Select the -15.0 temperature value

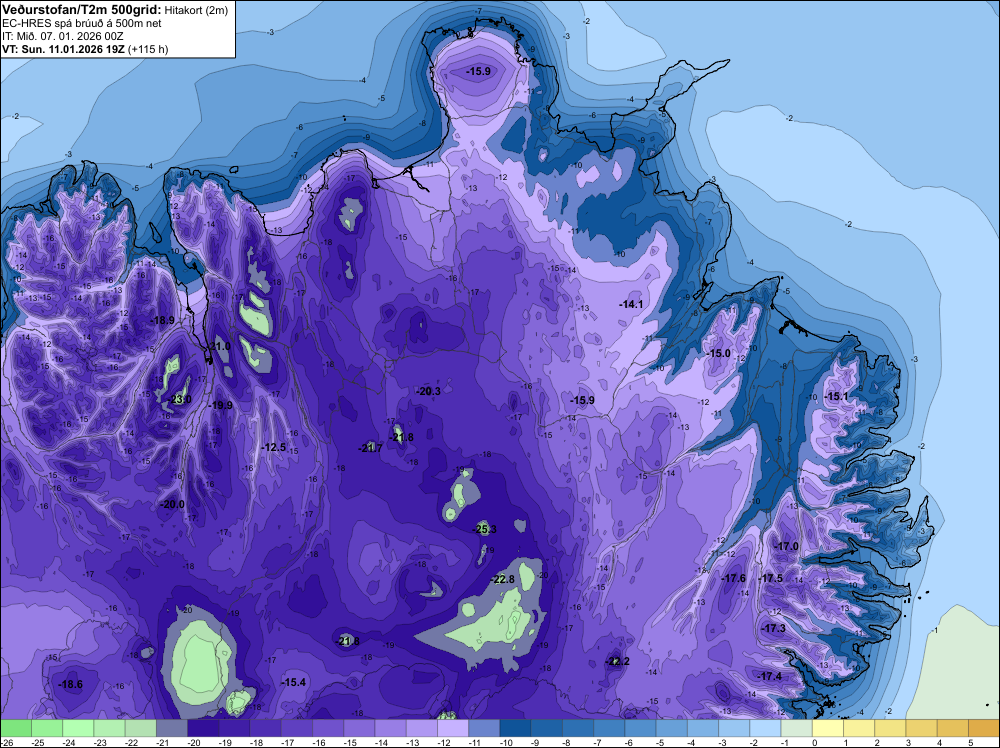(x=719, y=353)
